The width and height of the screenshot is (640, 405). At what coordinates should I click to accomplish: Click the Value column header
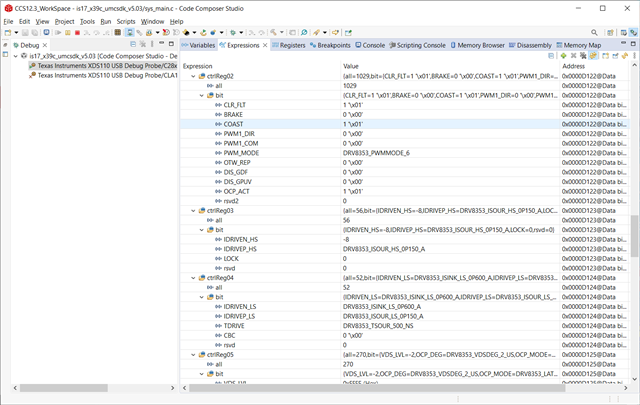(351, 66)
